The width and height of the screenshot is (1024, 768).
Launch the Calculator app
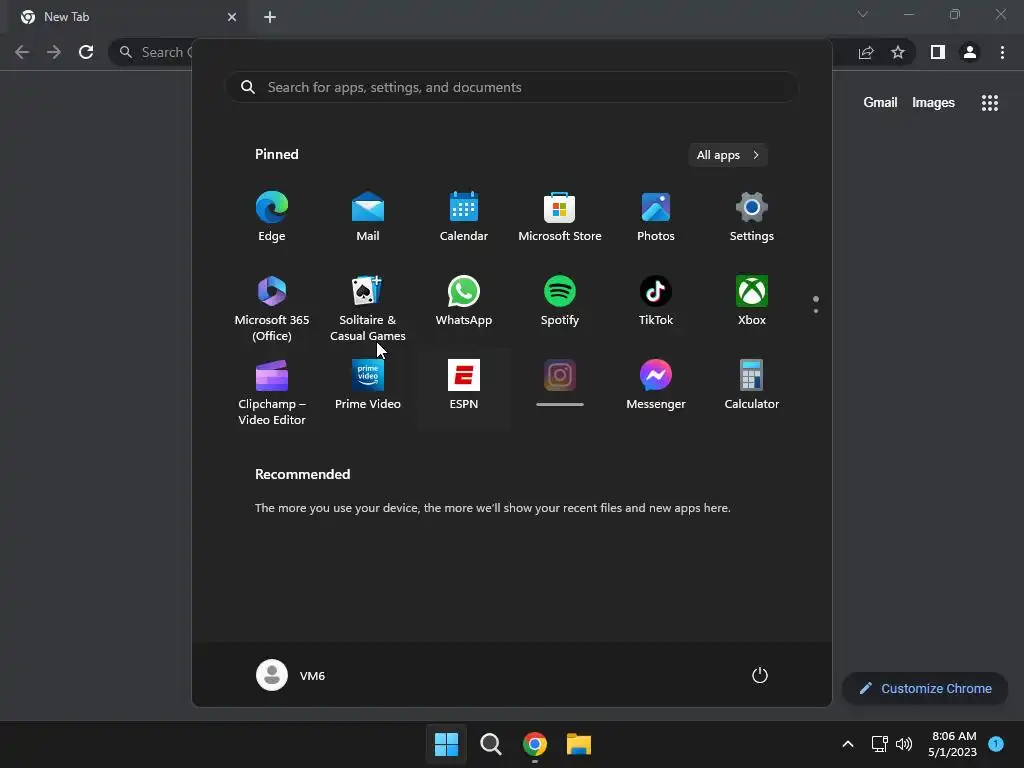click(x=752, y=385)
